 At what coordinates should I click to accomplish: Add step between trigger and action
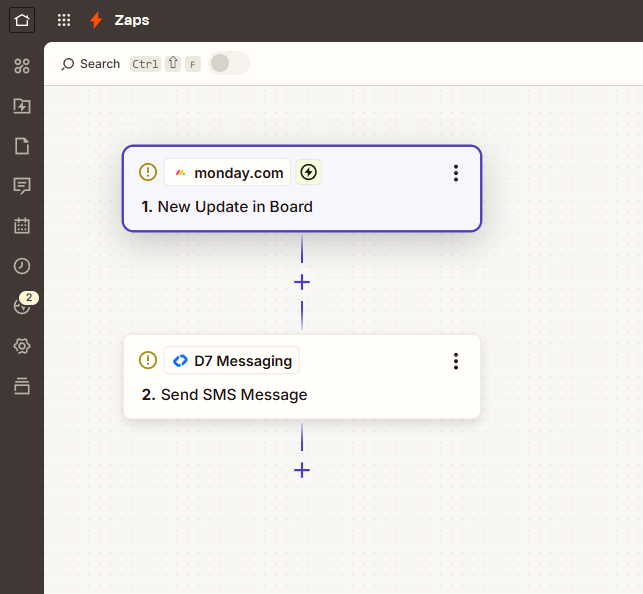302,282
